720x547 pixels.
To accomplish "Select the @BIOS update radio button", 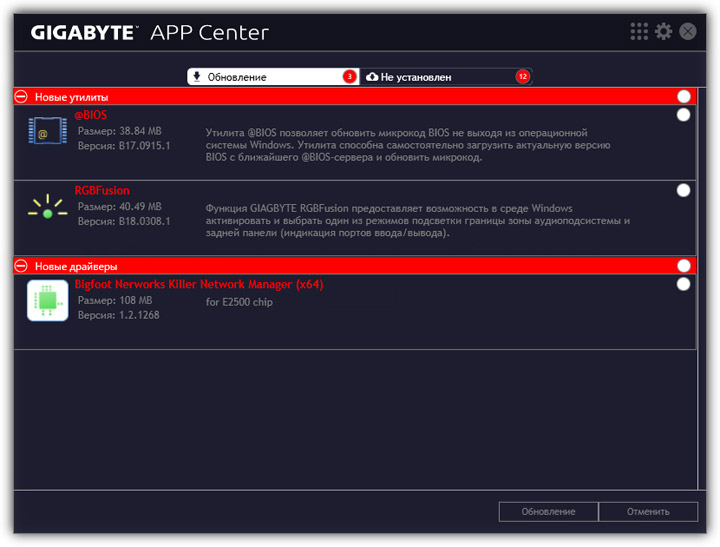I will pos(683,115).
